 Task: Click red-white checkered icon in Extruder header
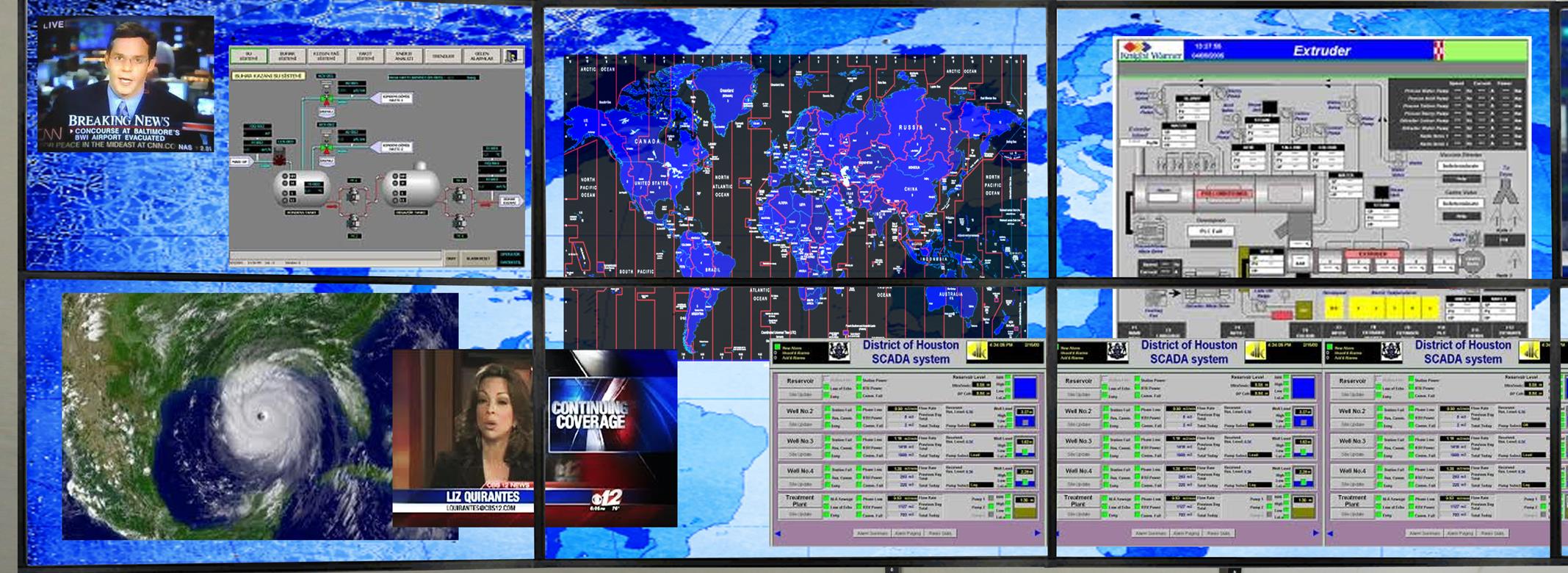point(1437,50)
